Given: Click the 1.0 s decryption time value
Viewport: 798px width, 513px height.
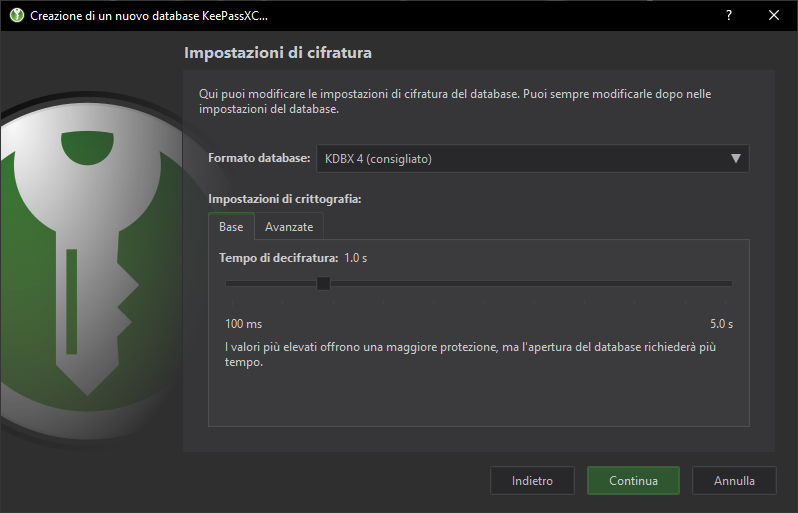Looking at the screenshot, I should coord(356,258).
